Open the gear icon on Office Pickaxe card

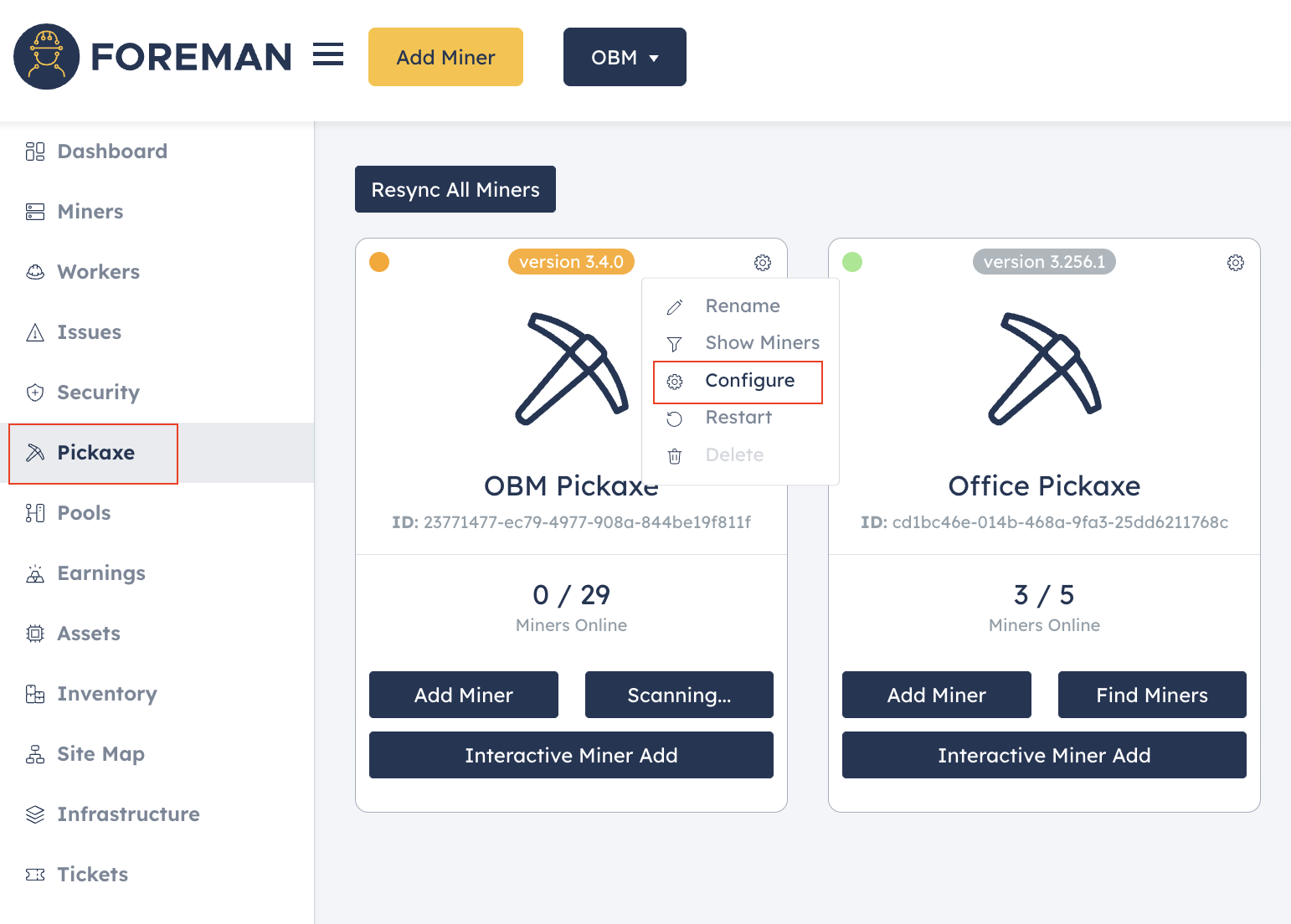pos(1235,262)
